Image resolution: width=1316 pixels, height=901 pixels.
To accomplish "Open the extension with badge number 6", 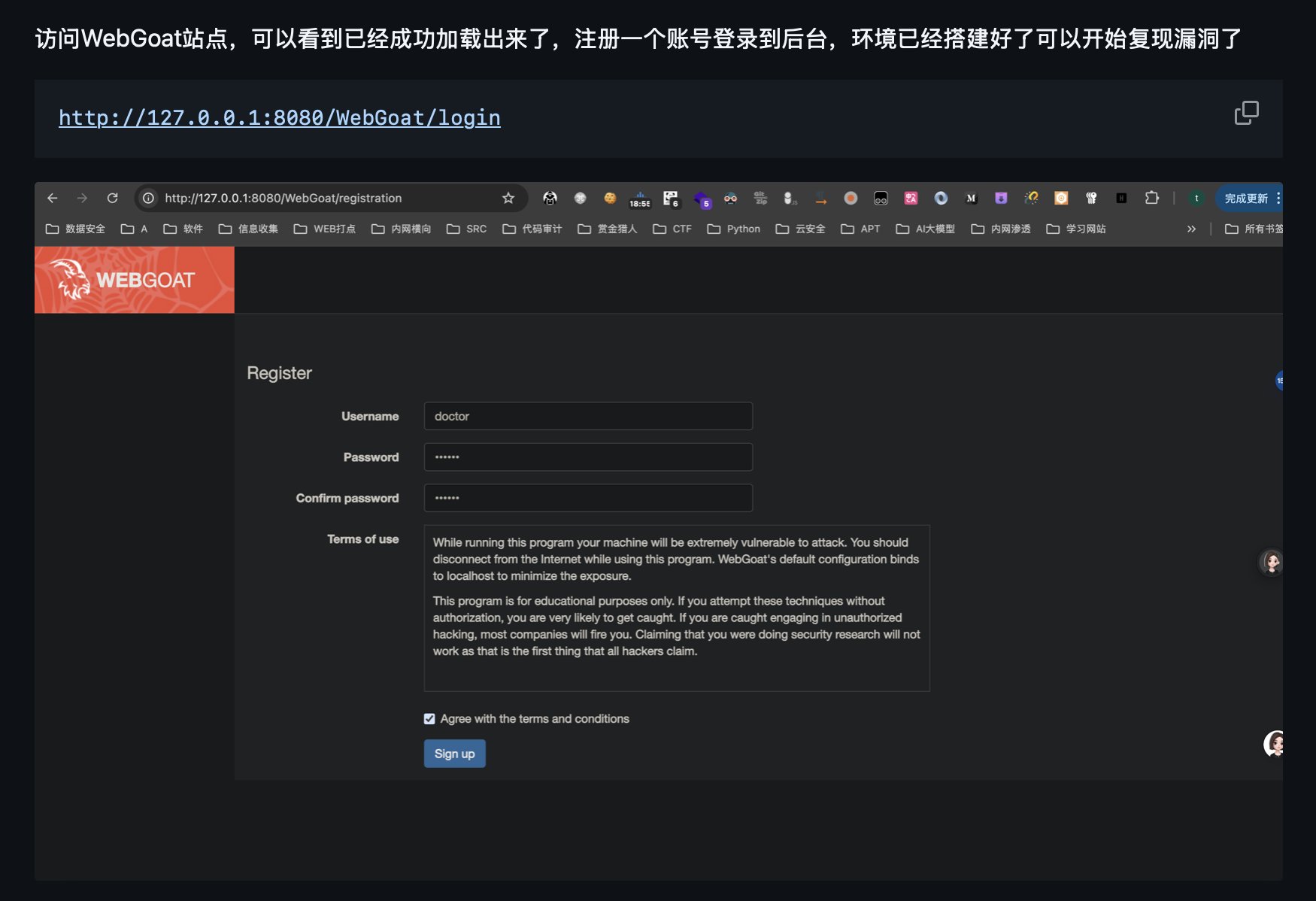I will pyautogui.click(x=670, y=199).
